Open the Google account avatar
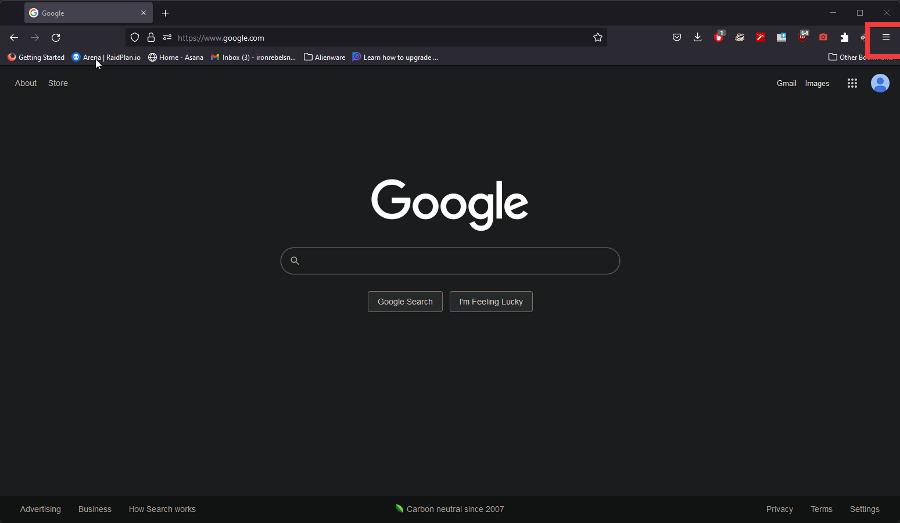Image resolution: width=900 pixels, height=523 pixels. point(880,83)
